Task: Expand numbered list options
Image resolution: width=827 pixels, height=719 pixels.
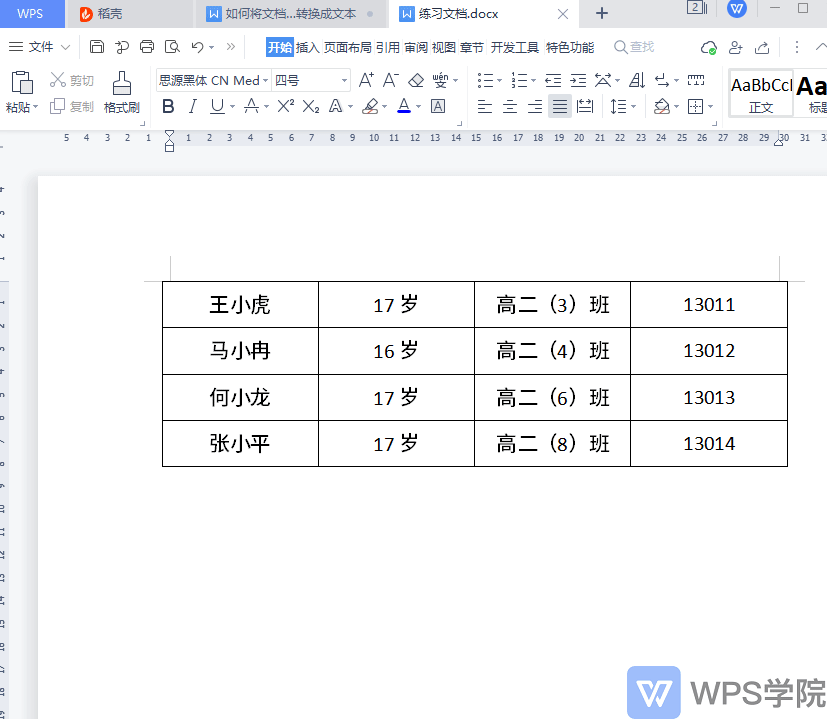Action: 533,81
